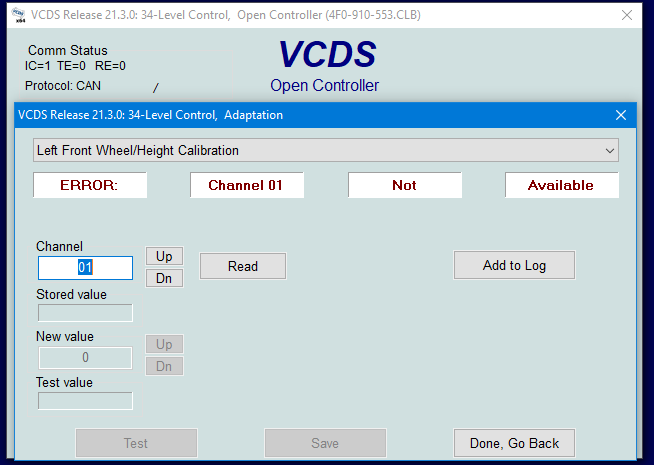Viewport: 654px width, 465px height.
Task: Click the Test button
Action: pyautogui.click(x=136, y=443)
